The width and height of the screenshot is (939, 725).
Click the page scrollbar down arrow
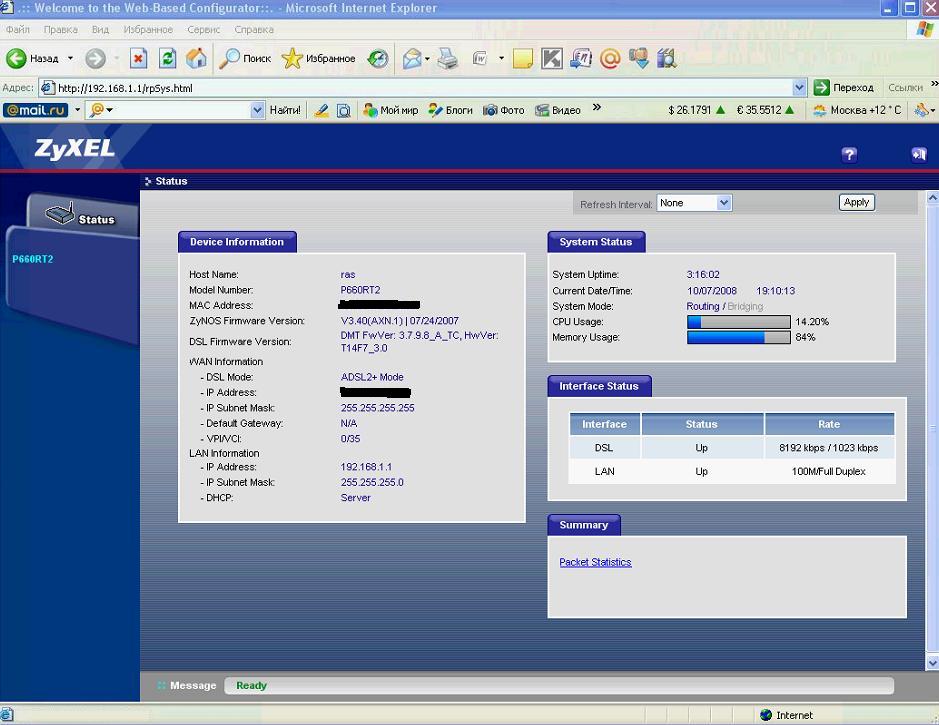(x=932, y=663)
